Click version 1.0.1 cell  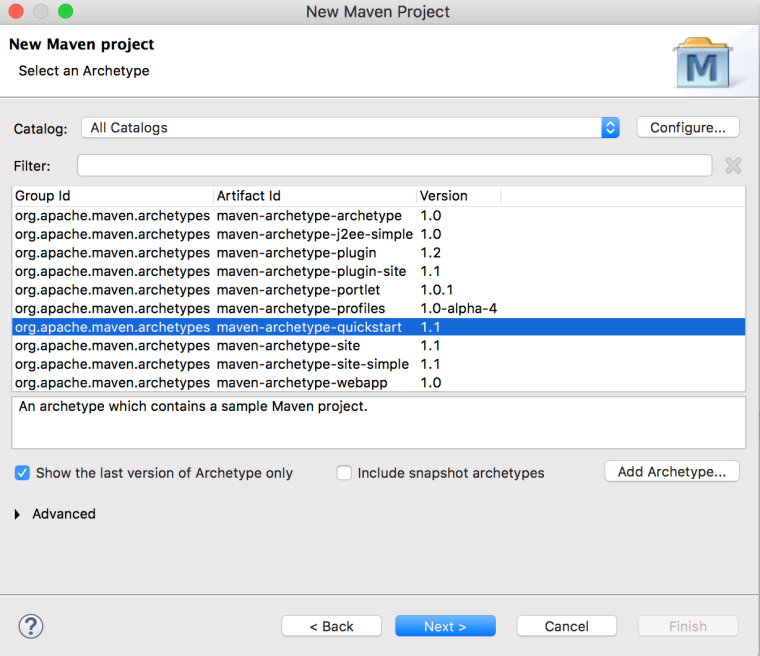[437, 290]
